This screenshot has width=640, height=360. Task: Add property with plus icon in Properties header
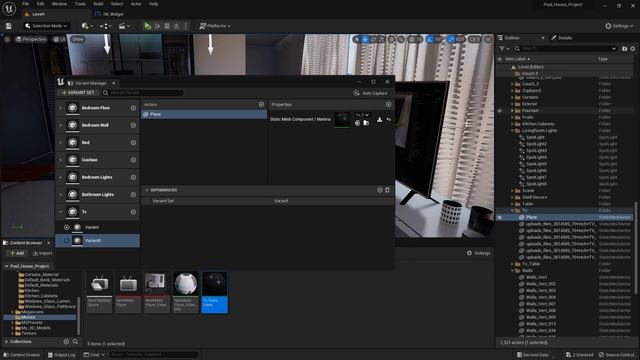pyautogui.click(x=389, y=104)
